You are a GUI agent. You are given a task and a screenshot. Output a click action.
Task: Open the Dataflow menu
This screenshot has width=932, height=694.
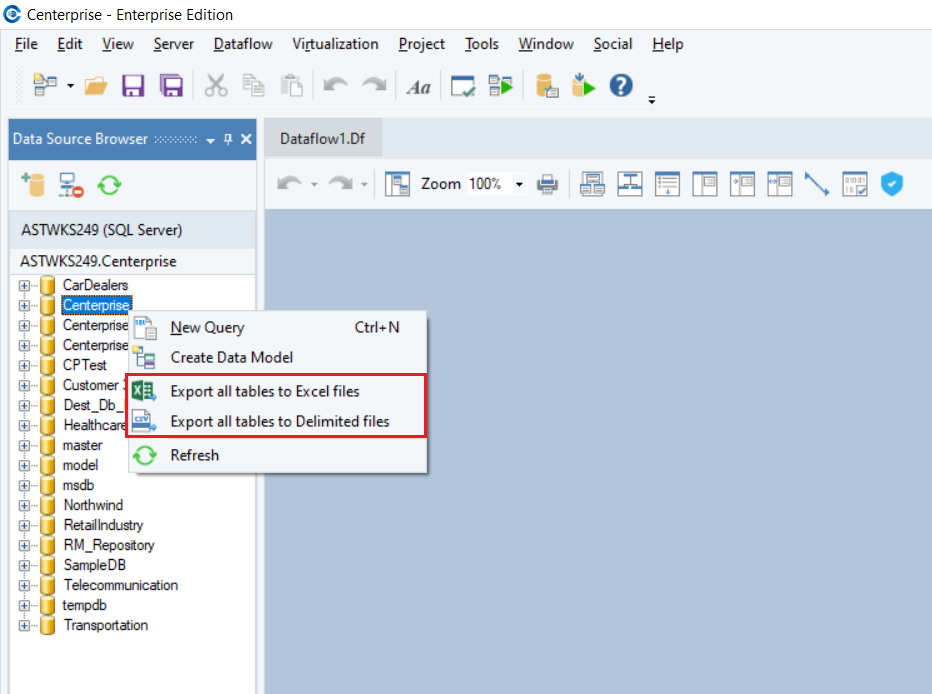tap(245, 44)
